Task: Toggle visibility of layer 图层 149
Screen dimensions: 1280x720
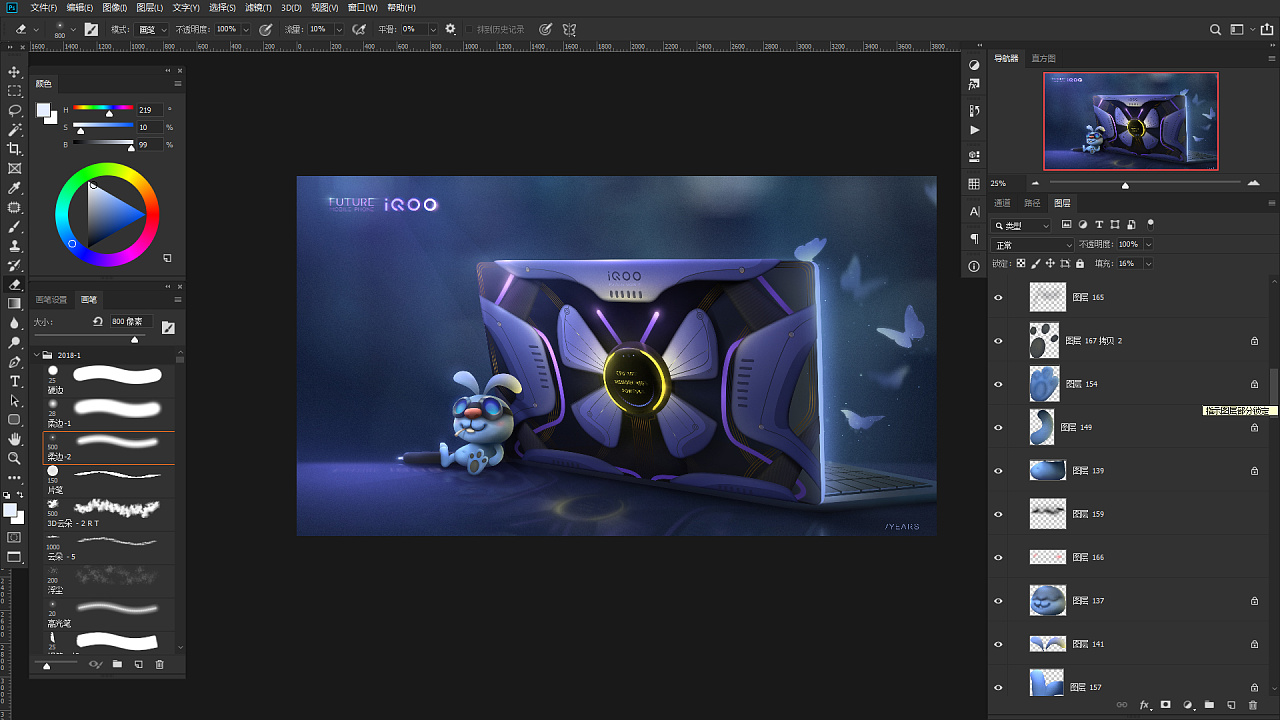Action: (998, 427)
